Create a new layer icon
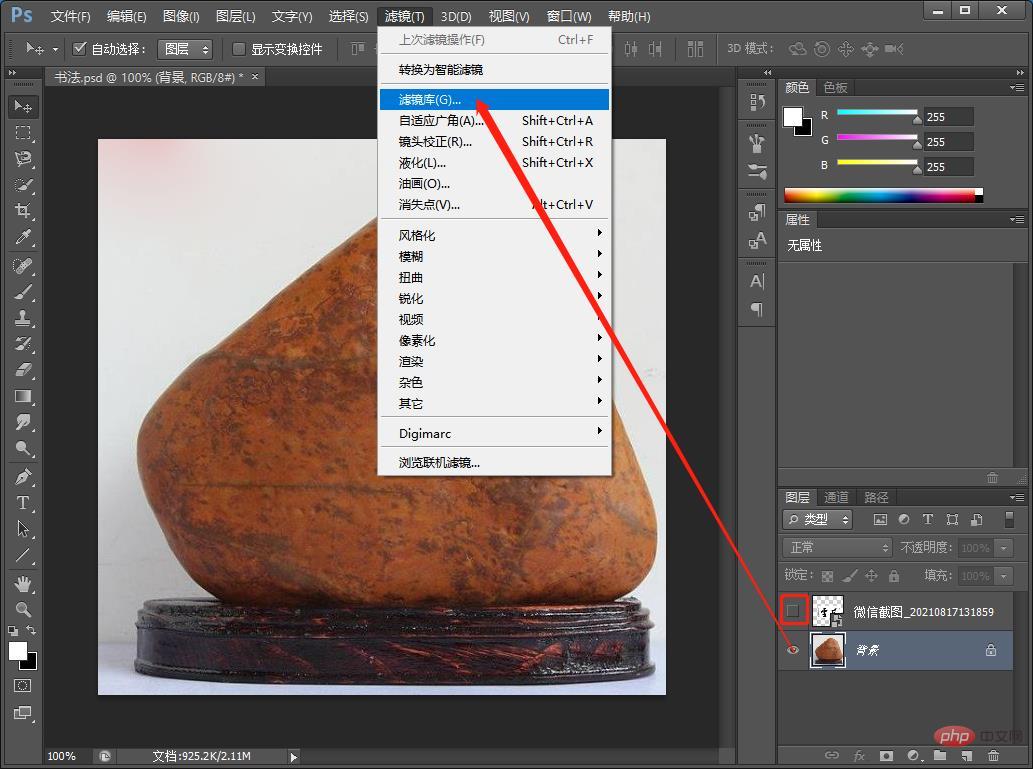Image resolution: width=1033 pixels, height=769 pixels. (966, 755)
